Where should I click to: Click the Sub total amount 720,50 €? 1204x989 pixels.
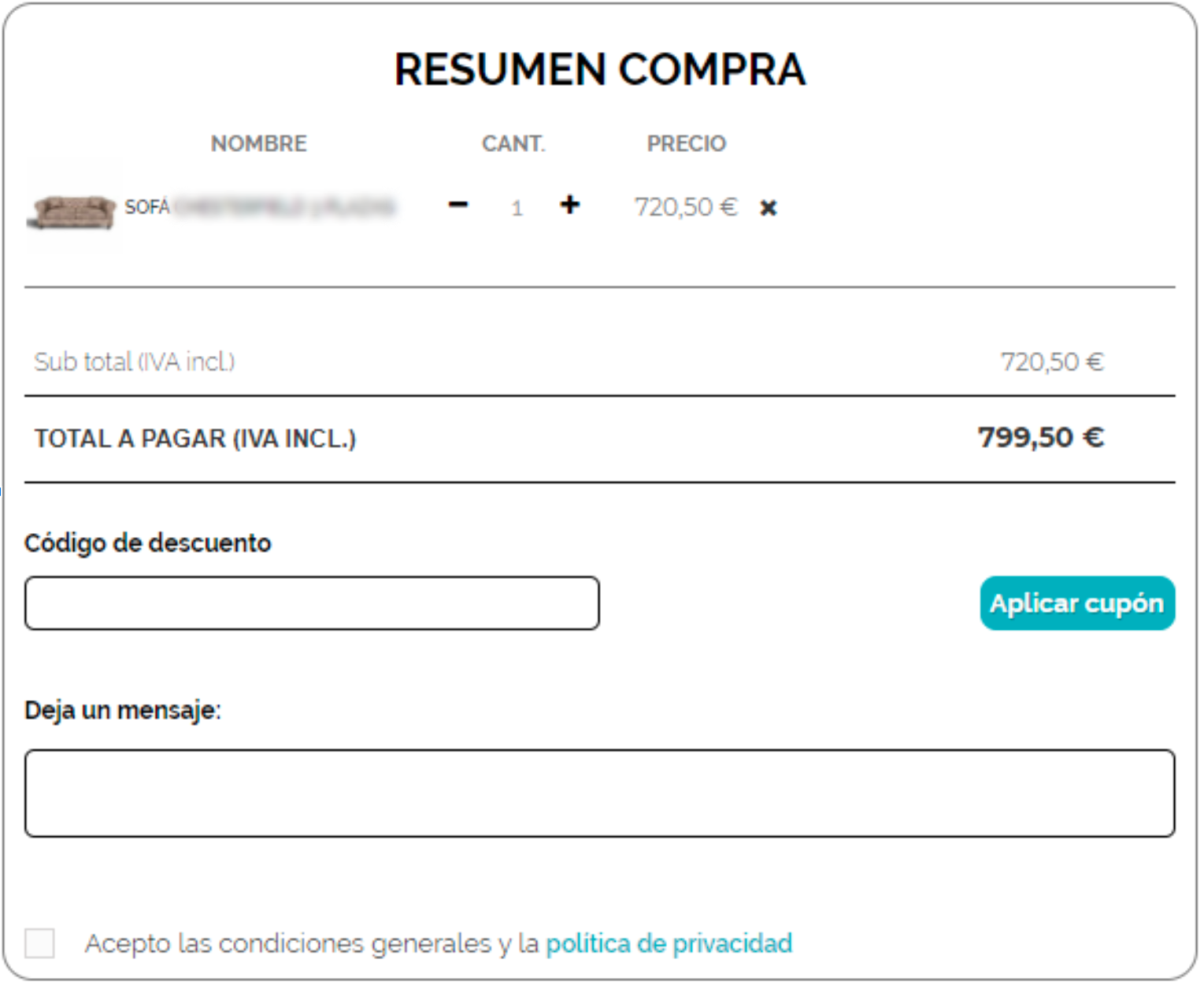coord(1052,362)
